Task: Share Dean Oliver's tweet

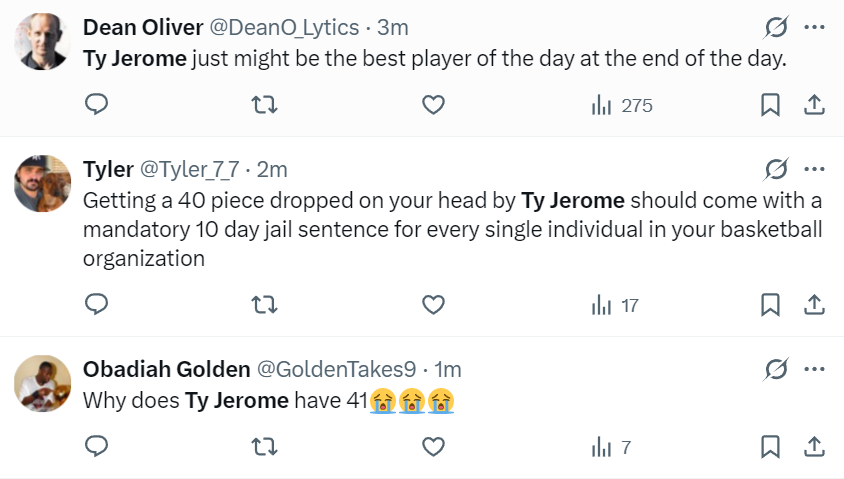Action: [814, 104]
